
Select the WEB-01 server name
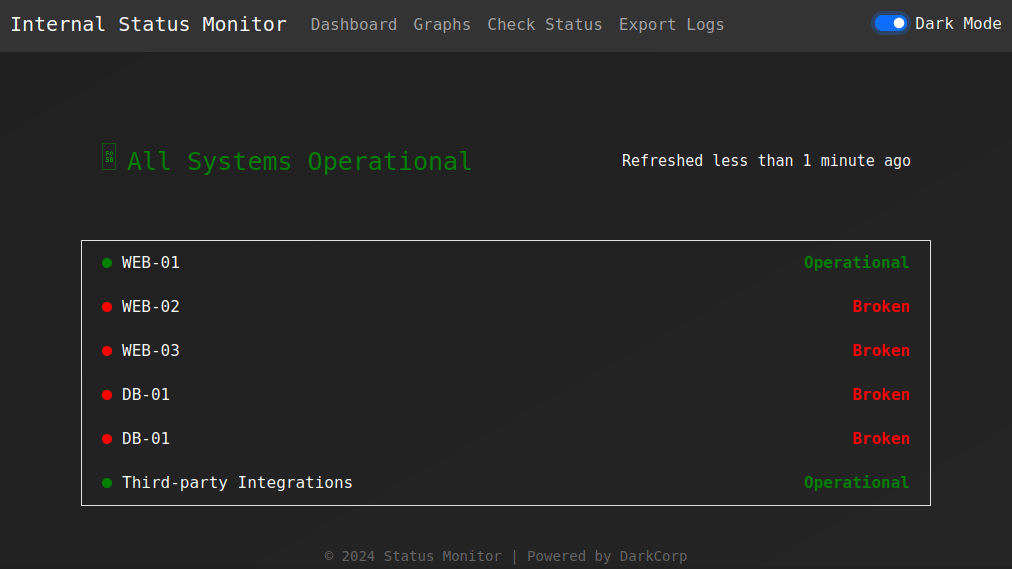point(151,263)
